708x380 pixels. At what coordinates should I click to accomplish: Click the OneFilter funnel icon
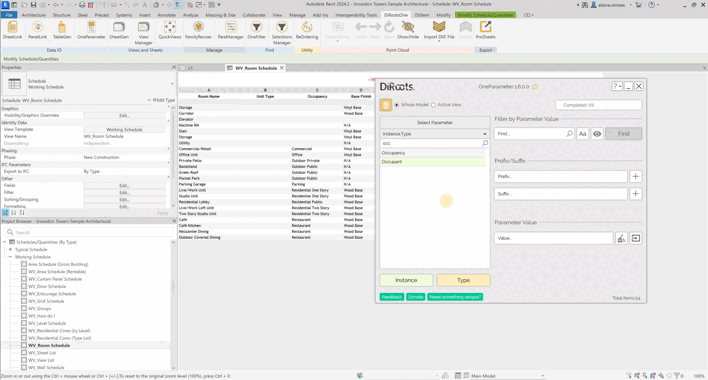pos(256,30)
